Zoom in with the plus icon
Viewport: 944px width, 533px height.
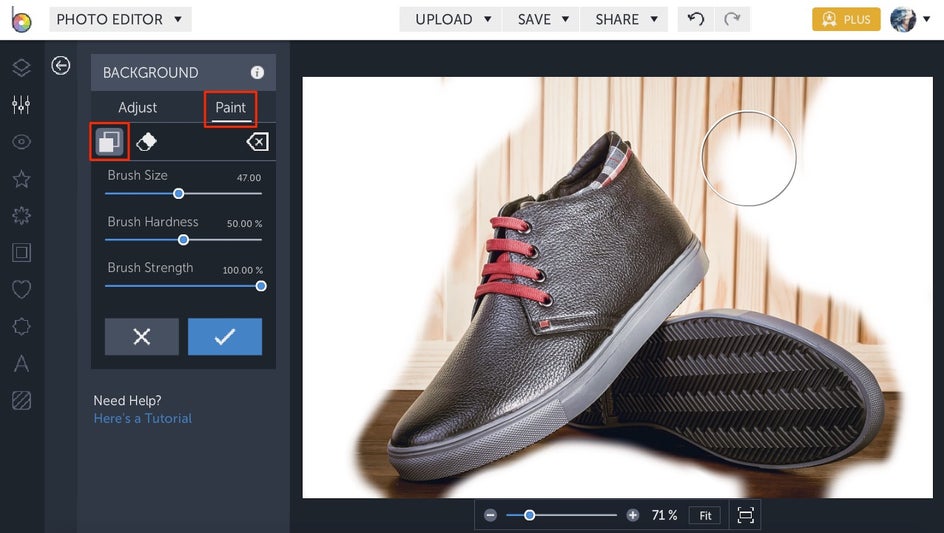(632, 516)
